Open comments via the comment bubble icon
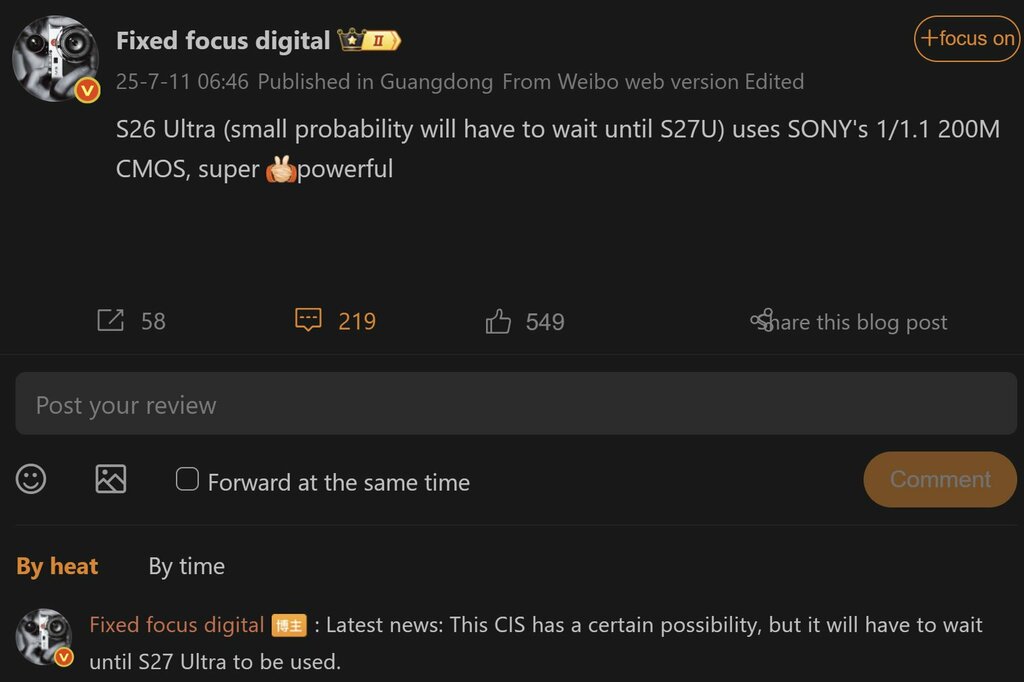 click(308, 321)
